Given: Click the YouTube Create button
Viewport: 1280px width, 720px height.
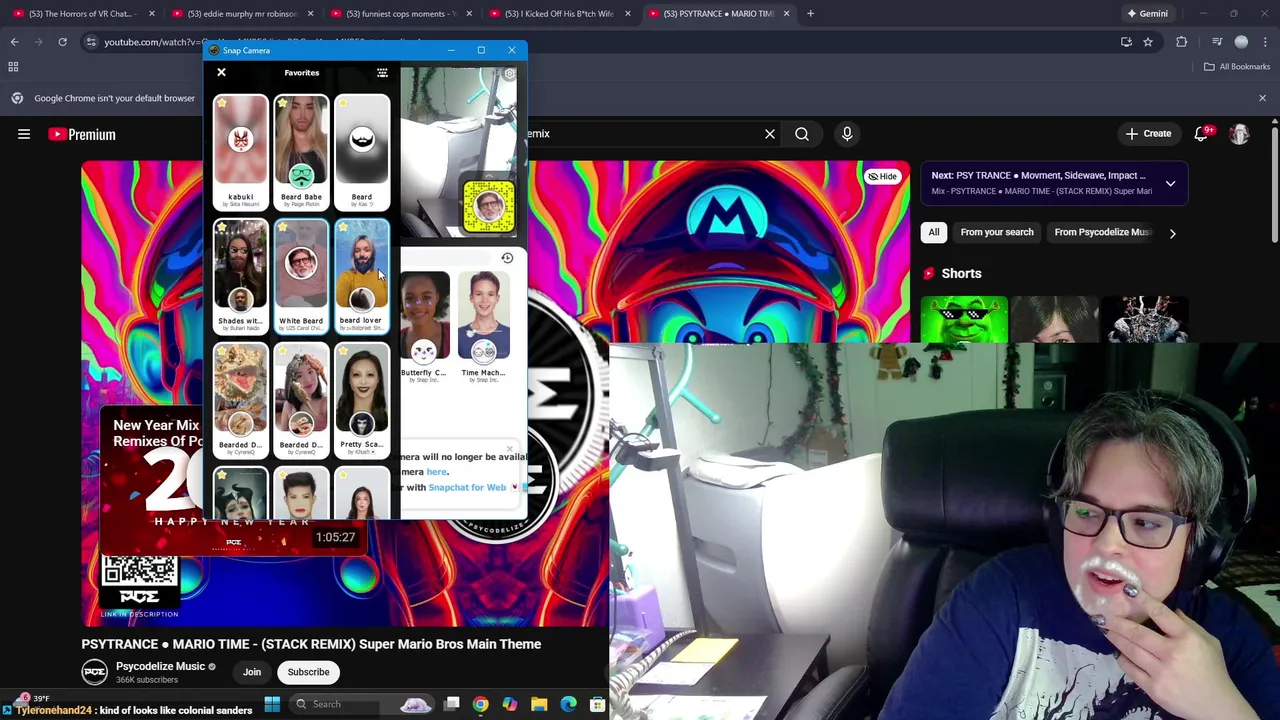Looking at the screenshot, I should click(1148, 134).
